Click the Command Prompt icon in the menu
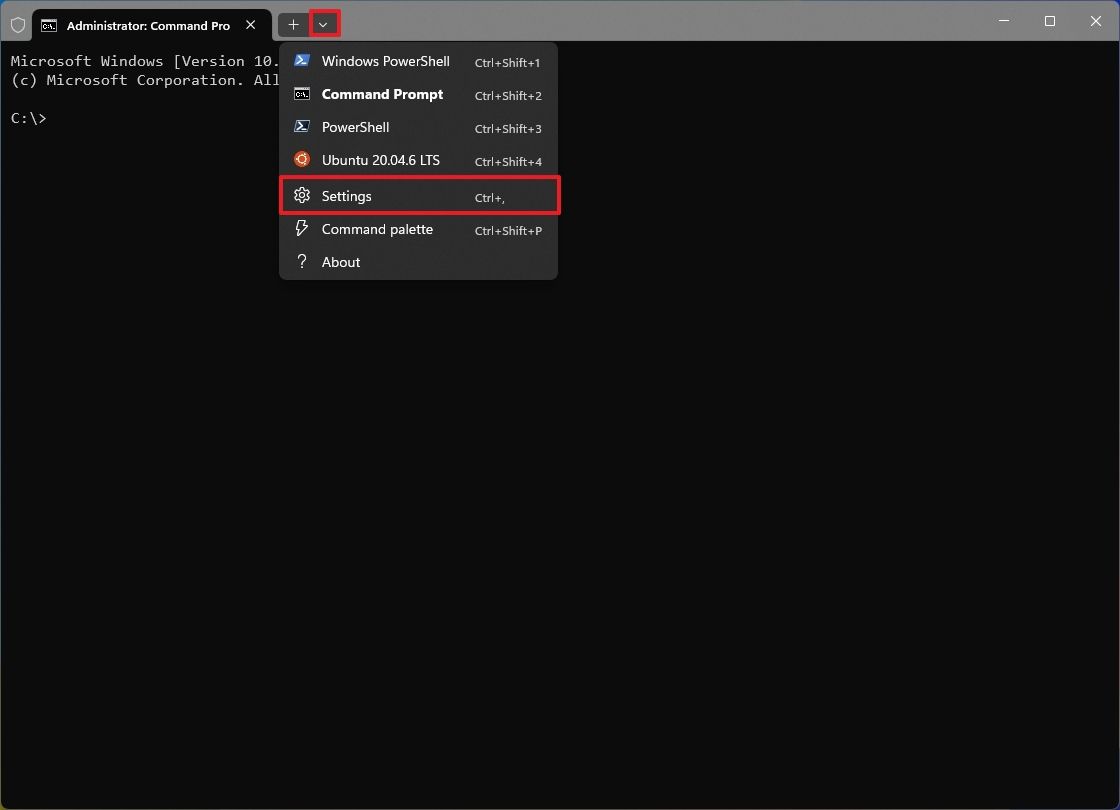 pos(302,94)
